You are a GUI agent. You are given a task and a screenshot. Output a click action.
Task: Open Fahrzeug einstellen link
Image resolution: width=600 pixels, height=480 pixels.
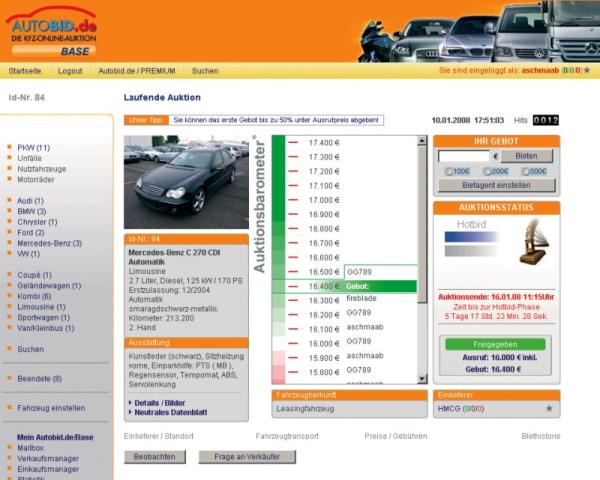51,408
